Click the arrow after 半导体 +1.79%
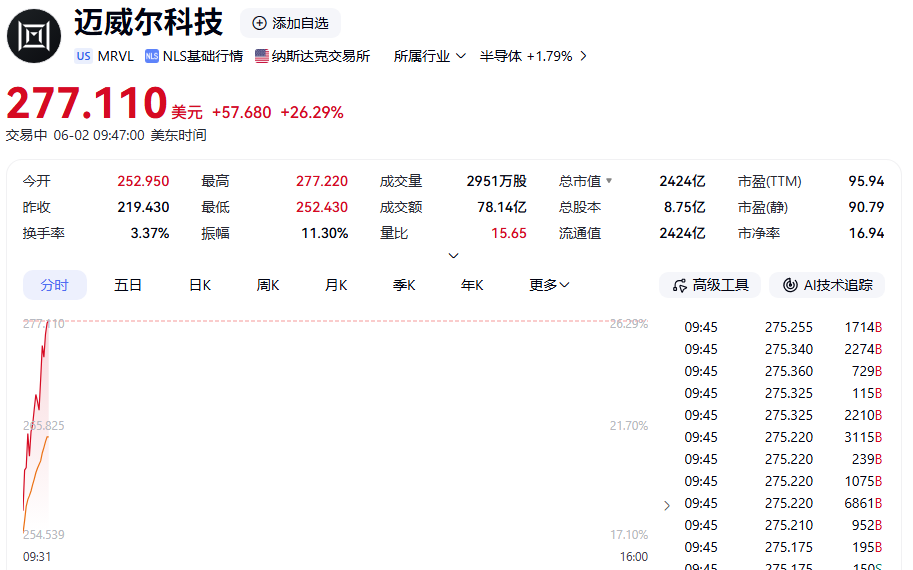 [583, 56]
